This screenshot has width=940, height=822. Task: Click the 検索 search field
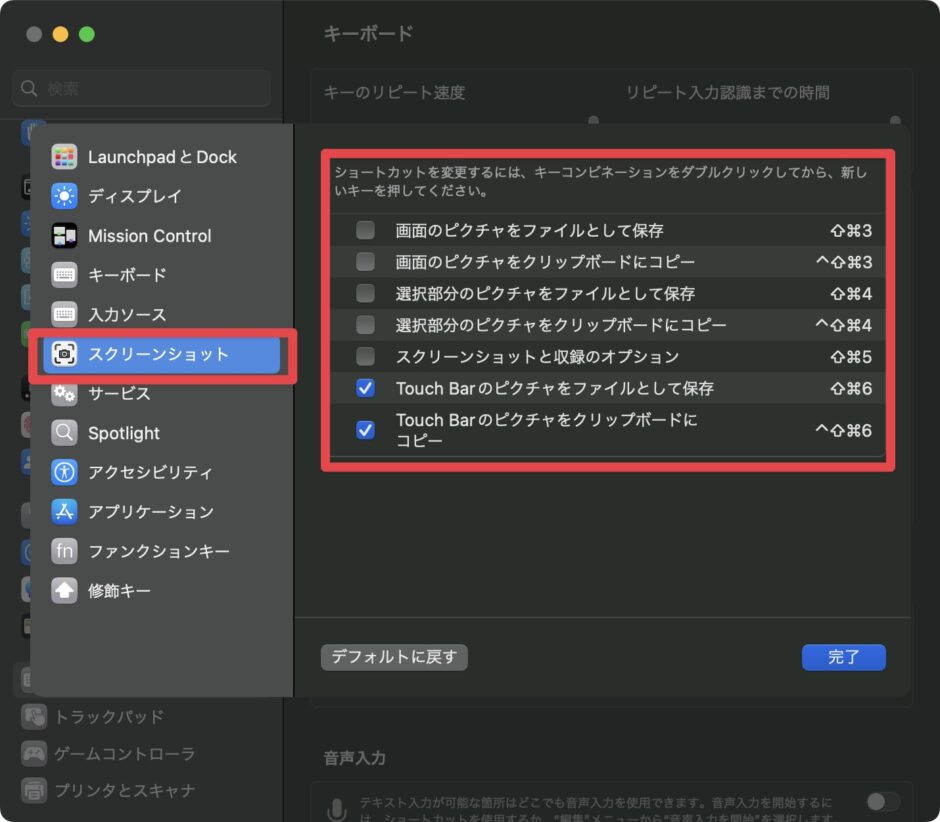pos(140,88)
